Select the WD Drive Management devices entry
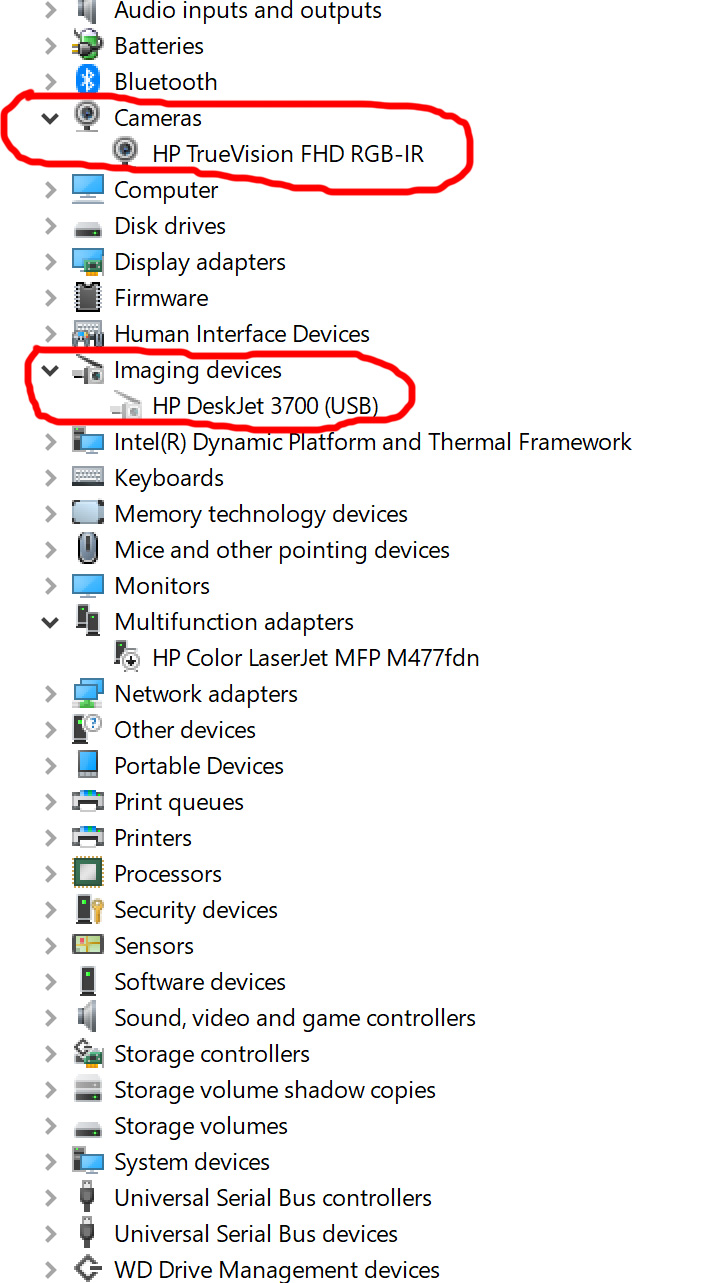This screenshot has height=1283, width=707. [x=276, y=1269]
